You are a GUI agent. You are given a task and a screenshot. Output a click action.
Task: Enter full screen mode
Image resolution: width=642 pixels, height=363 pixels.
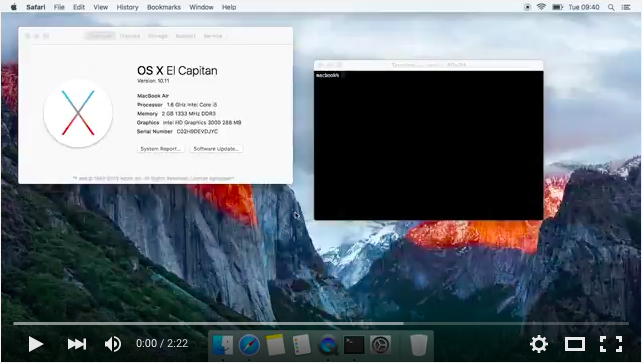pyautogui.click(x=611, y=344)
